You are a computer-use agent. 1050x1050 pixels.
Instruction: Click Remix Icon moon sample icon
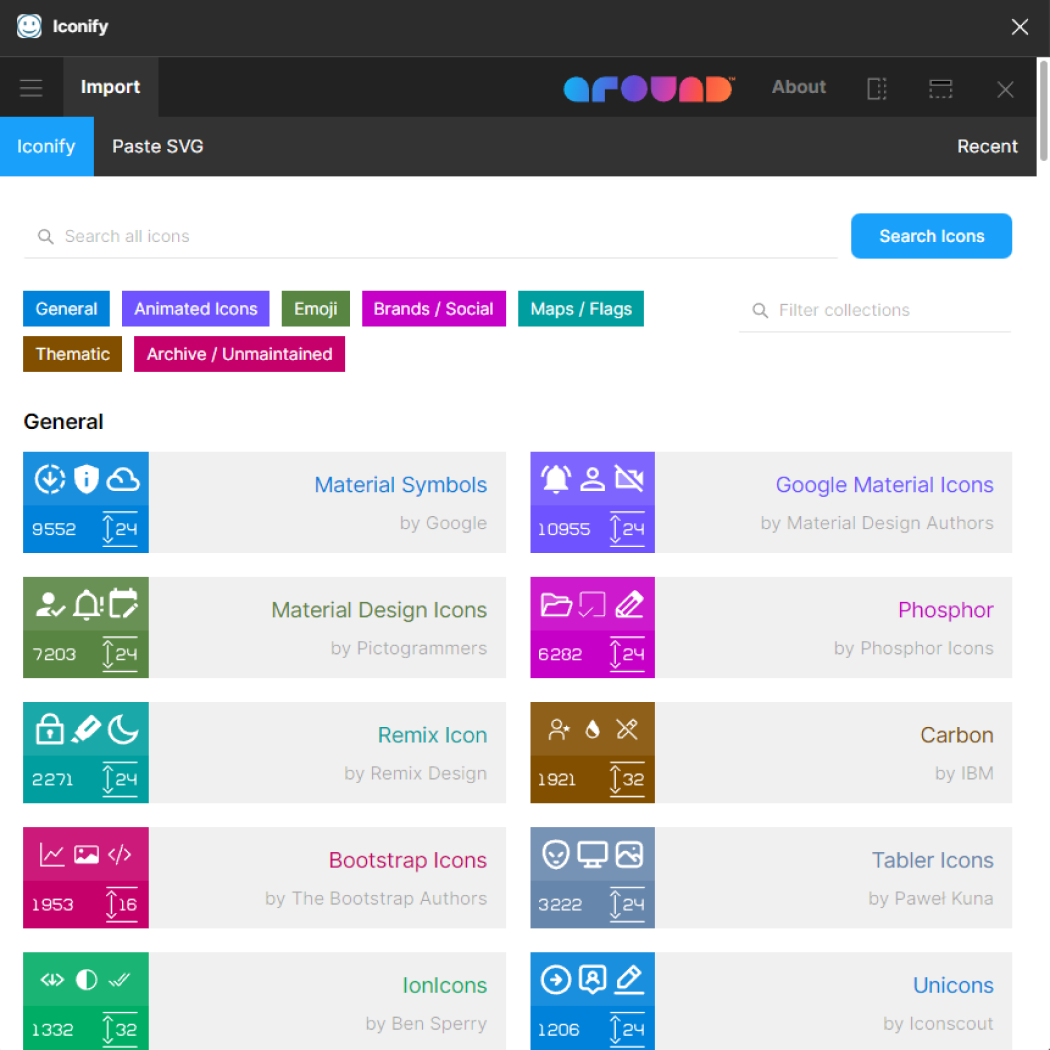point(123,729)
